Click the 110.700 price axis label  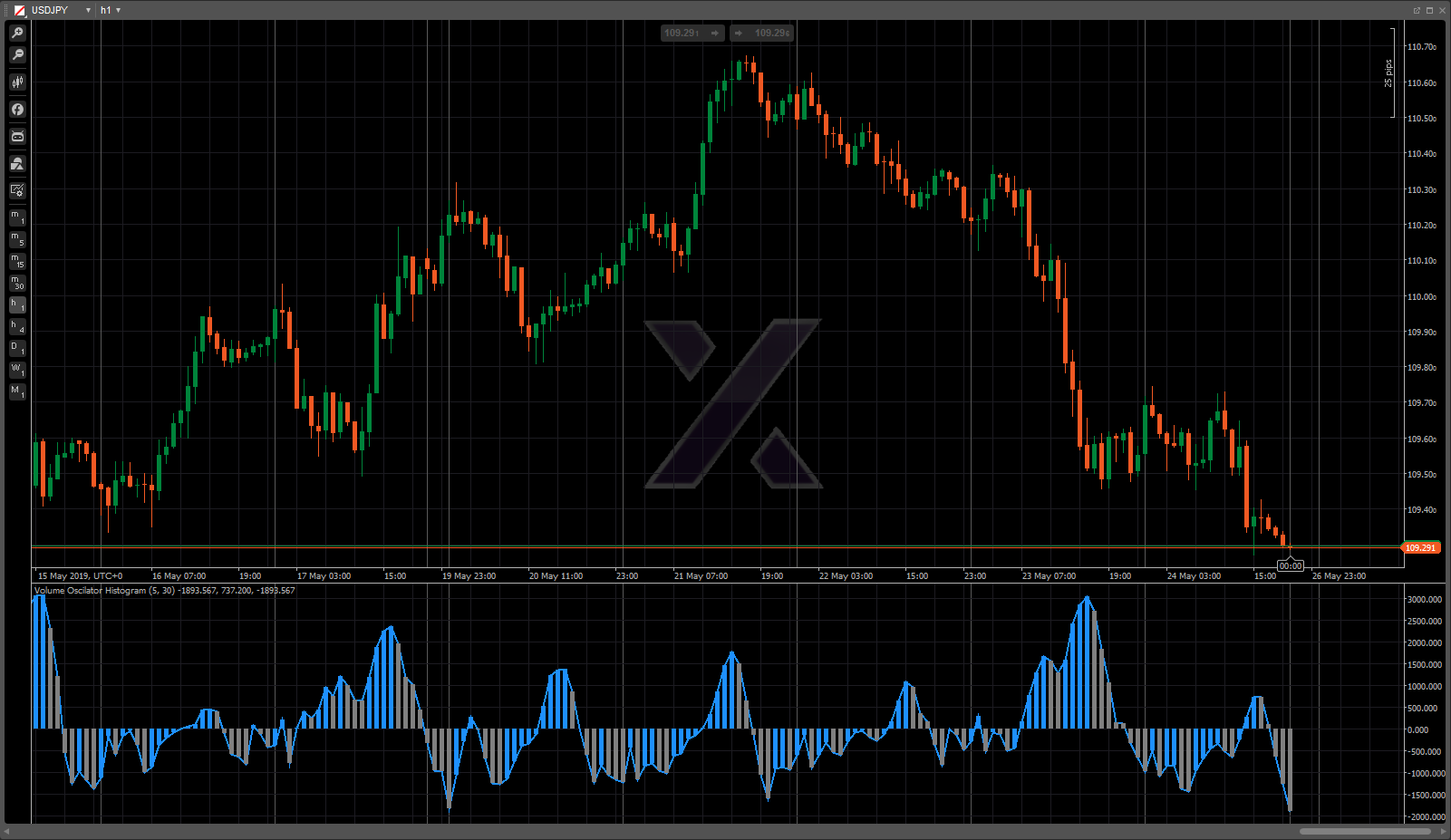click(x=1421, y=47)
